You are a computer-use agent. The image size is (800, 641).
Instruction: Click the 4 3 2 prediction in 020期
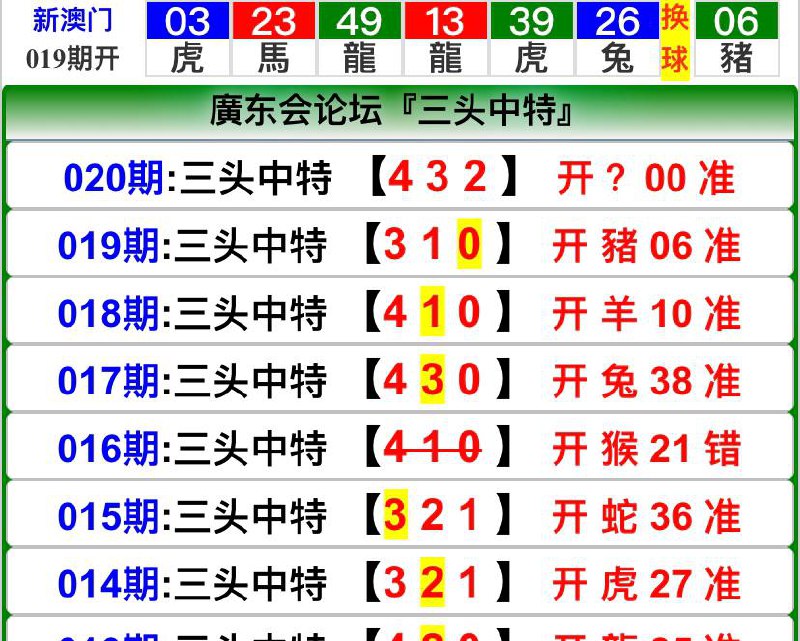pos(437,177)
